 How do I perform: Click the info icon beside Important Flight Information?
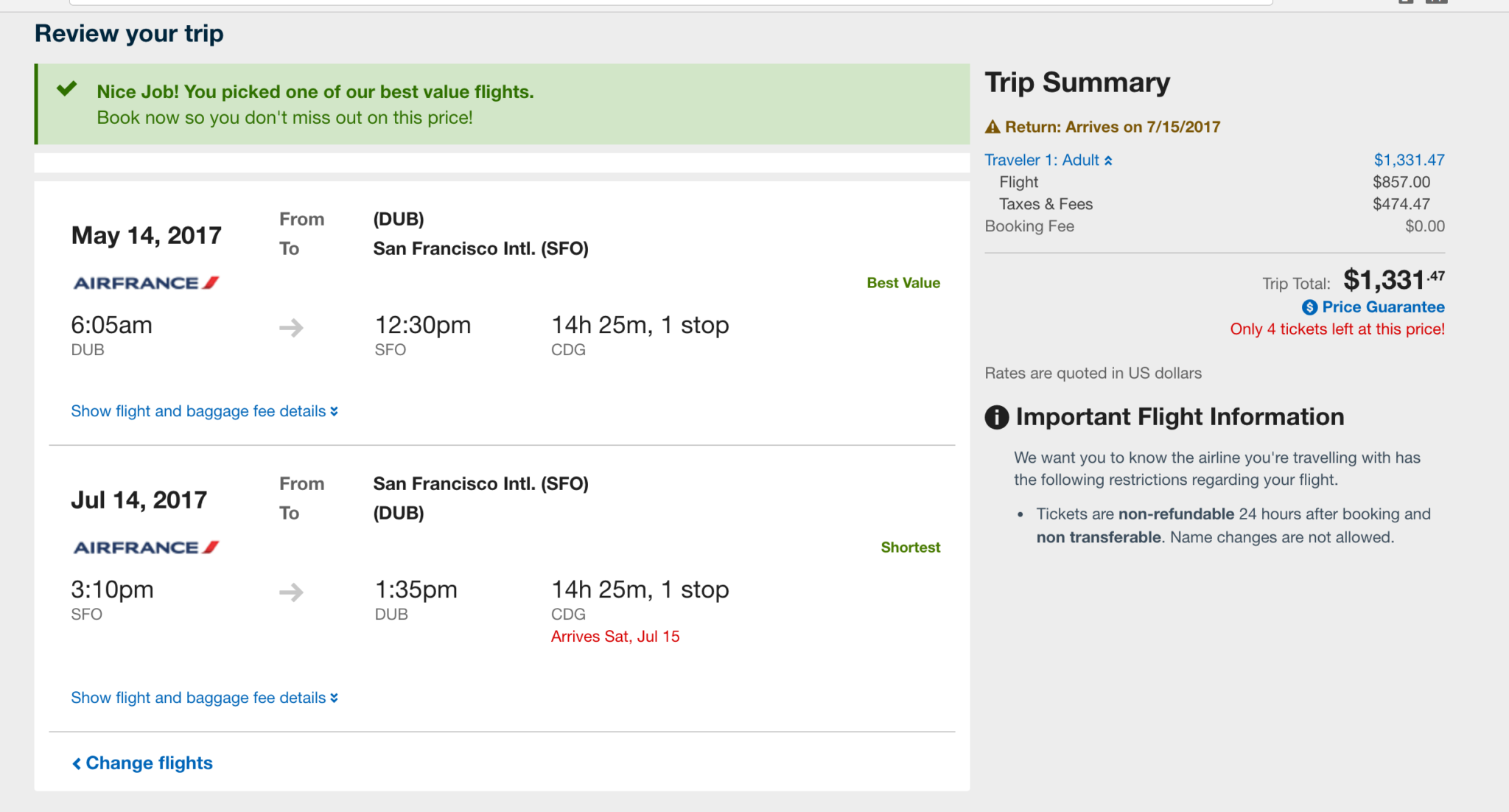point(997,417)
